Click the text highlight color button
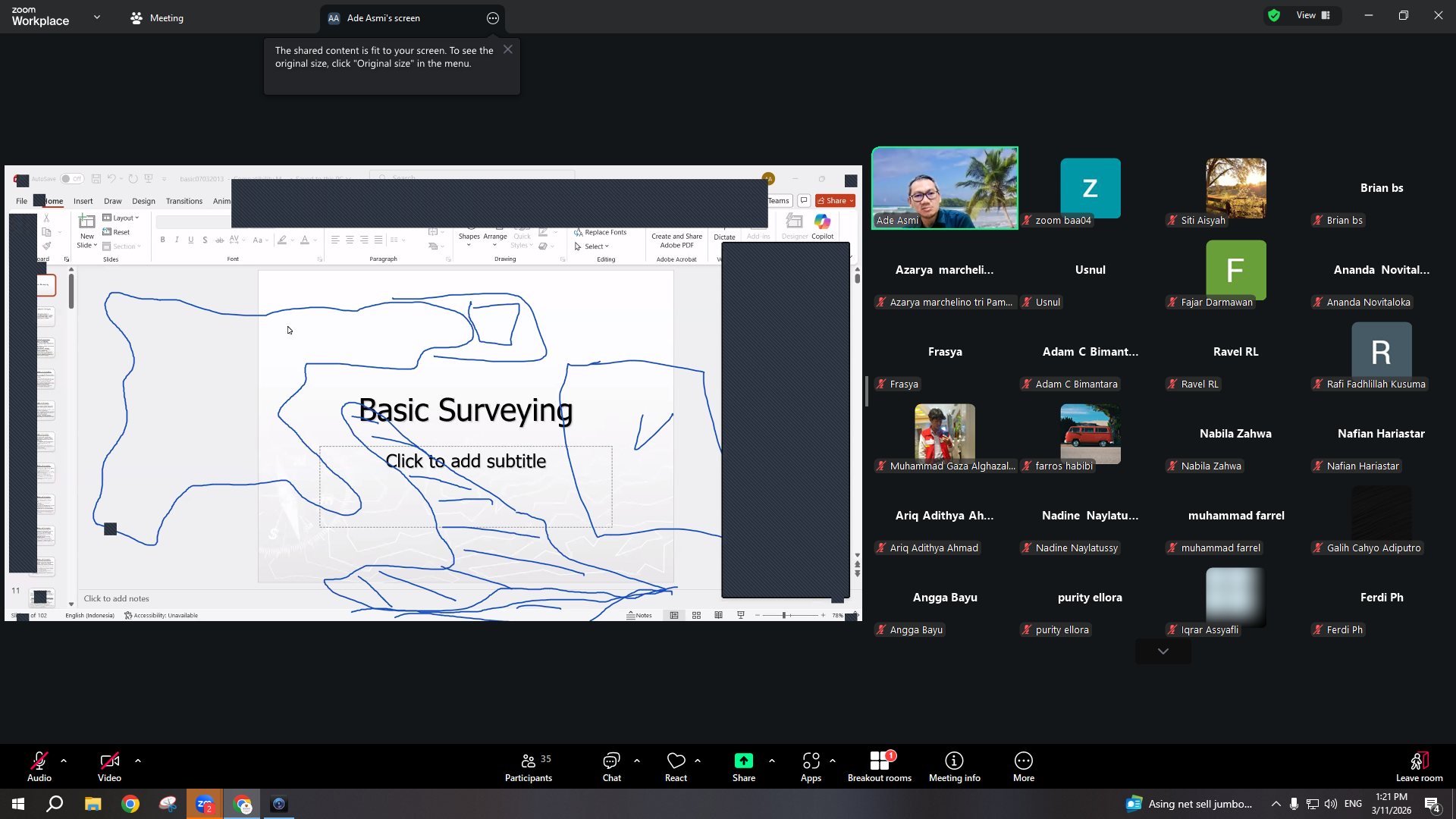 (x=282, y=240)
